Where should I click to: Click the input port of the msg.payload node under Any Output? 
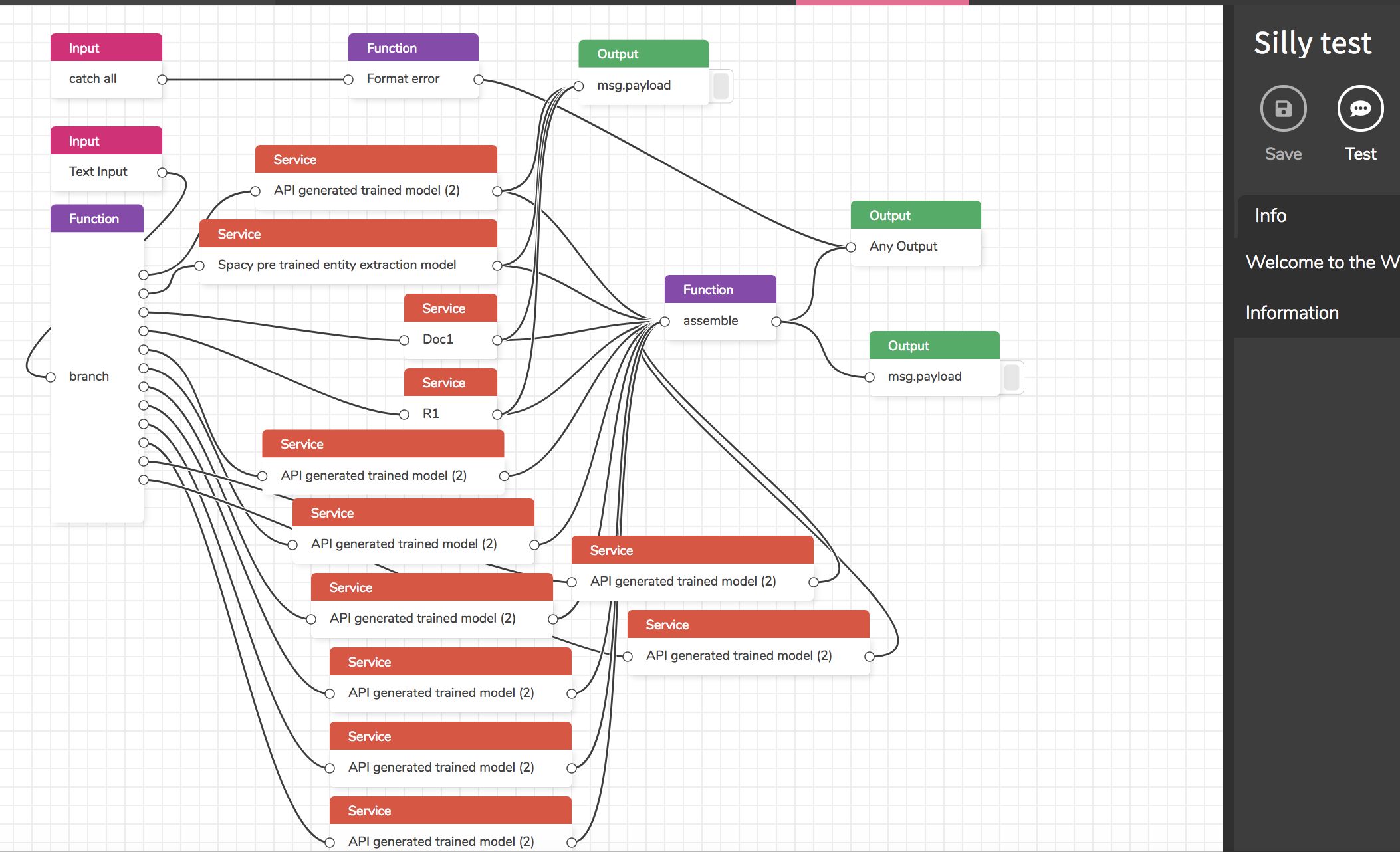click(870, 377)
